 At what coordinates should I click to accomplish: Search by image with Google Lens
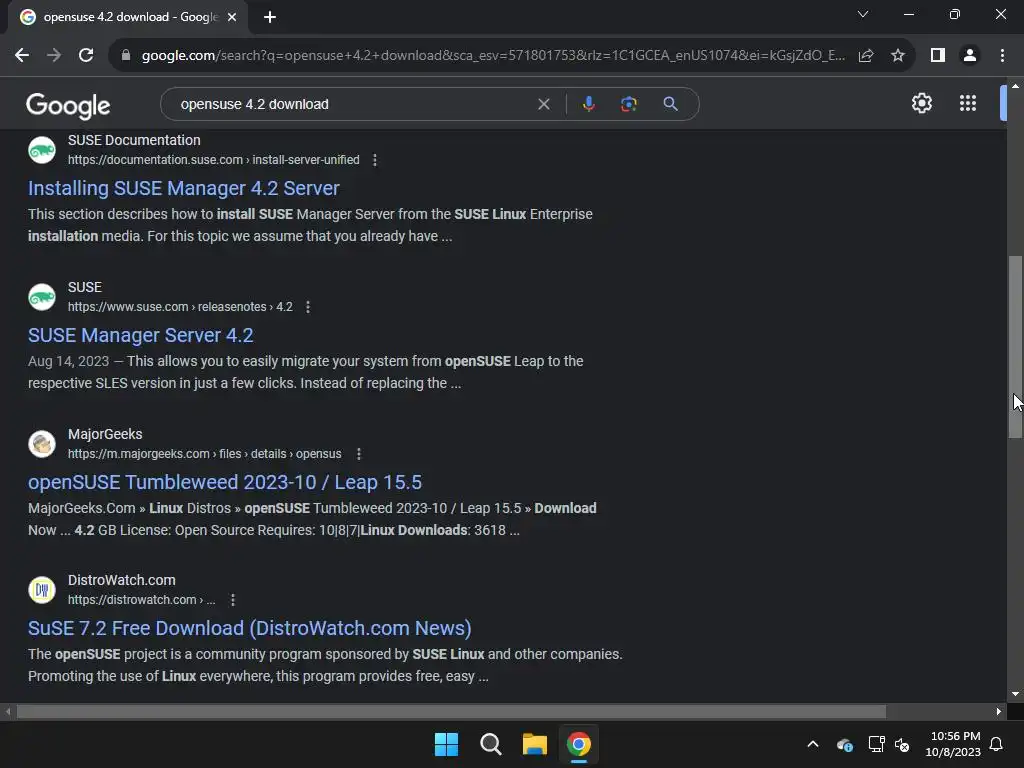click(x=628, y=104)
